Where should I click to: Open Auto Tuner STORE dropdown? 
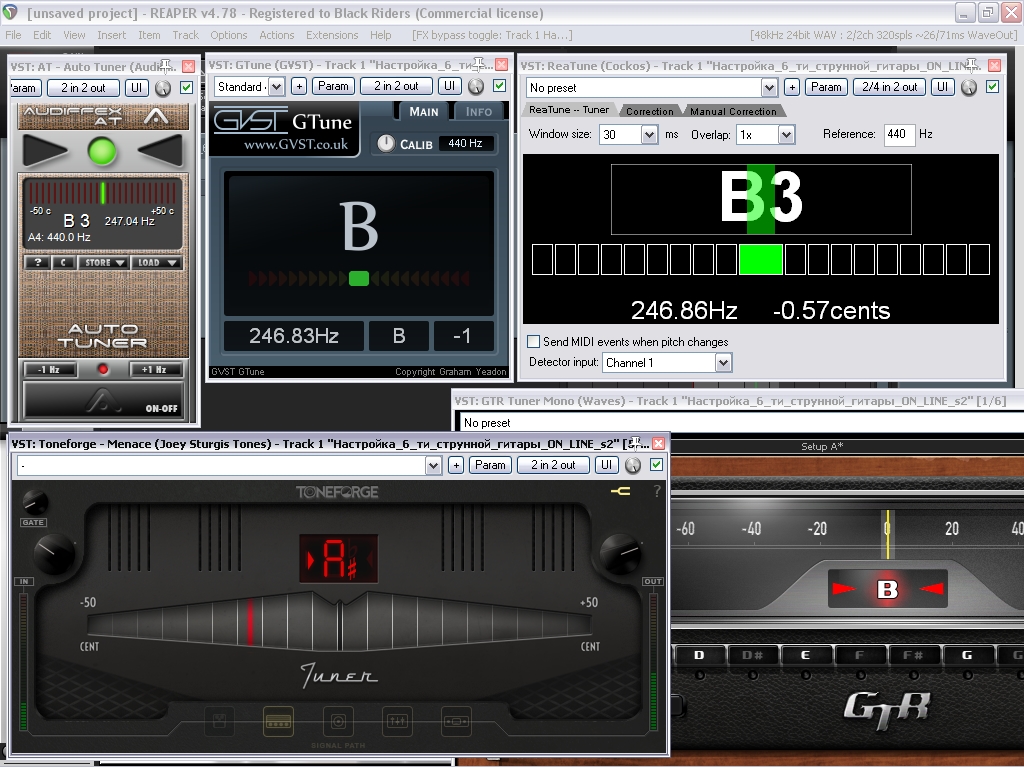point(103,263)
